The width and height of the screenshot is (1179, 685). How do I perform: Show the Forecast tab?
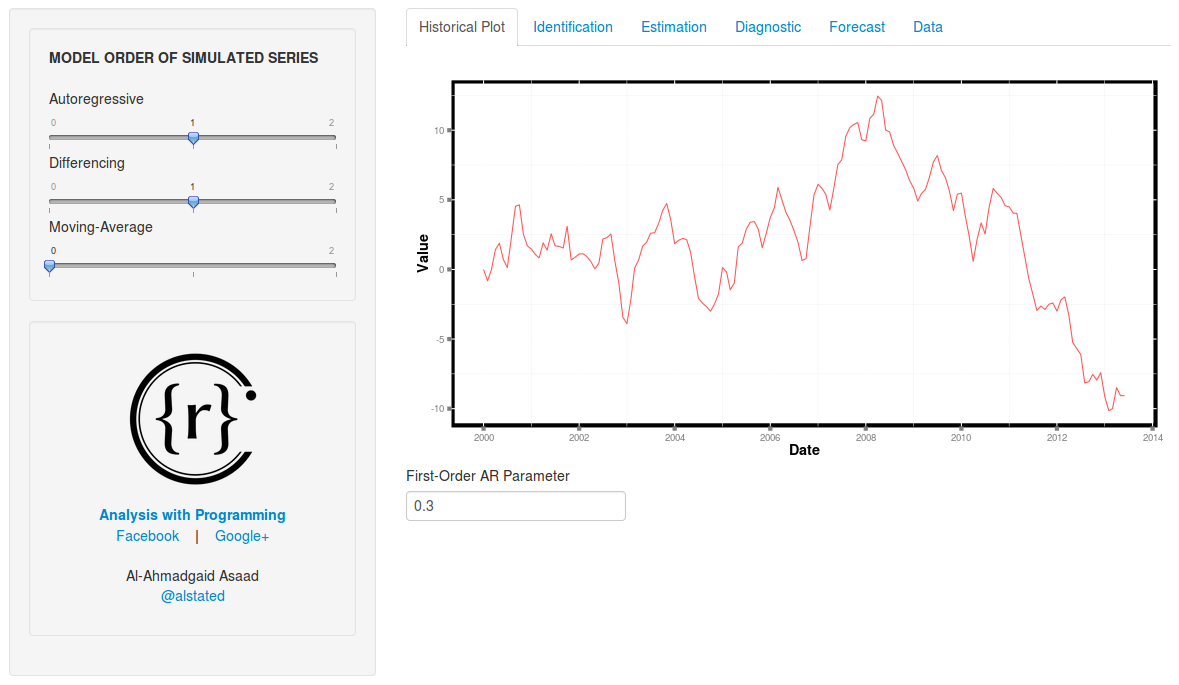(856, 27)
